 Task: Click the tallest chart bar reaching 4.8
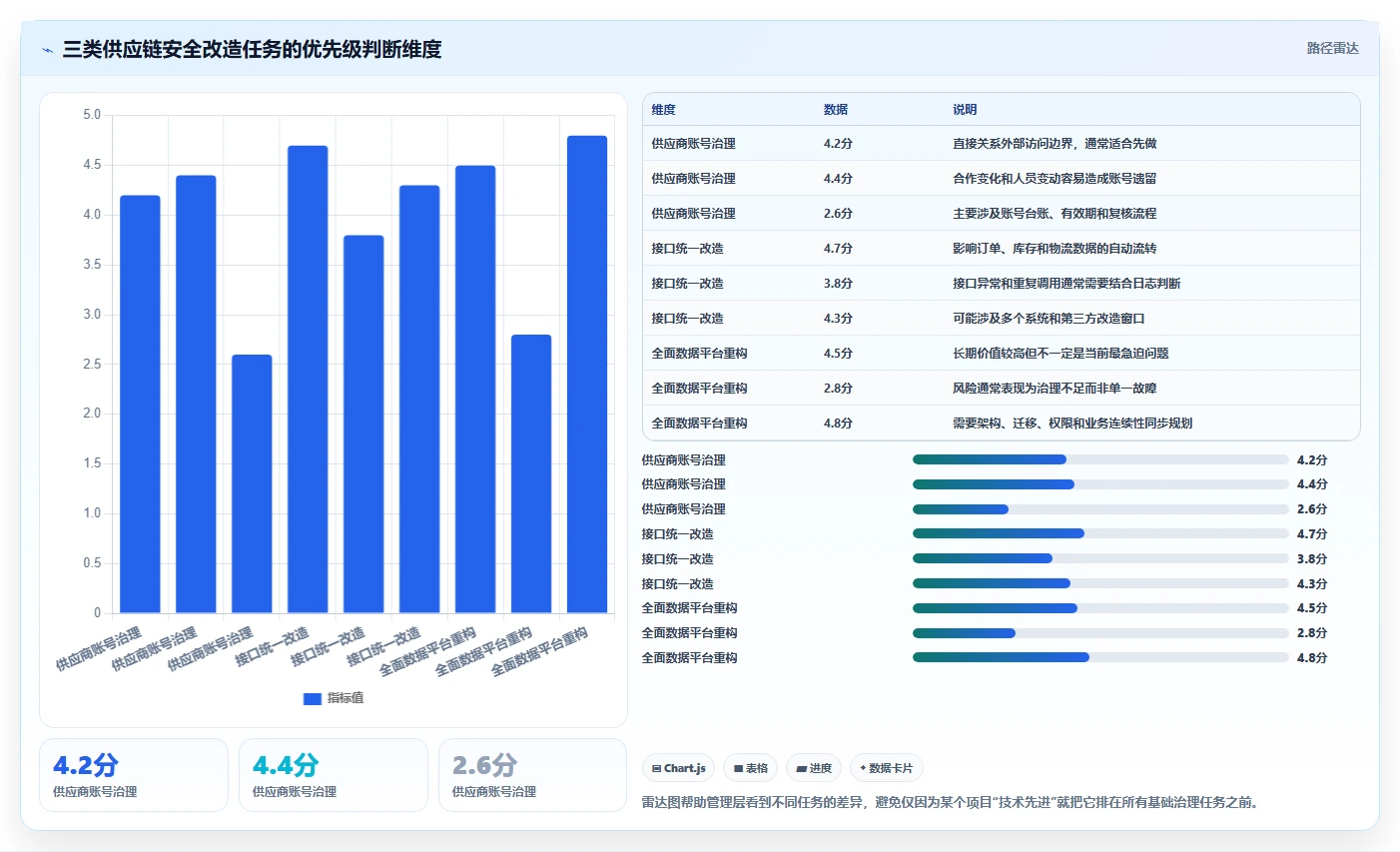587,375
